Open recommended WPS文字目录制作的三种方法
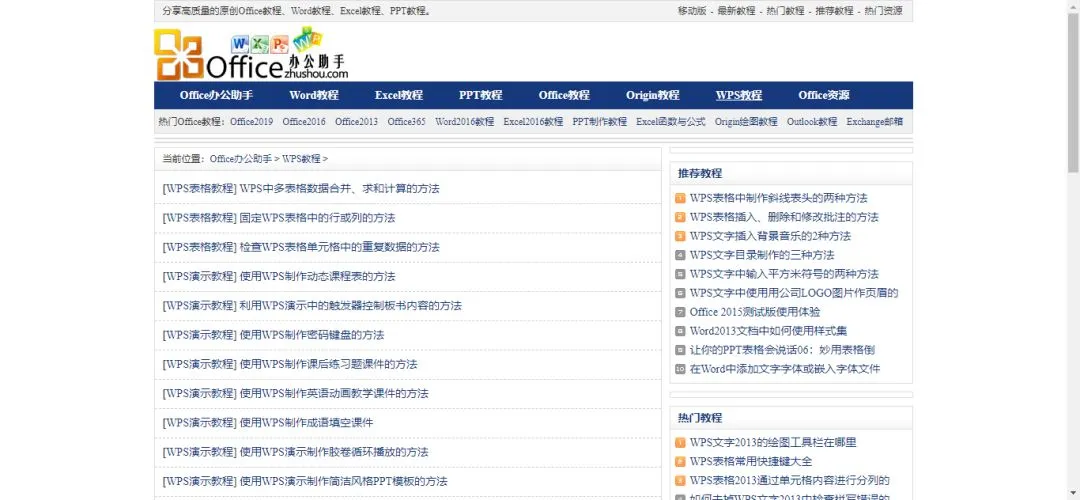Image resolution: width=1080 pixels, height=500 pixels. 762,255
